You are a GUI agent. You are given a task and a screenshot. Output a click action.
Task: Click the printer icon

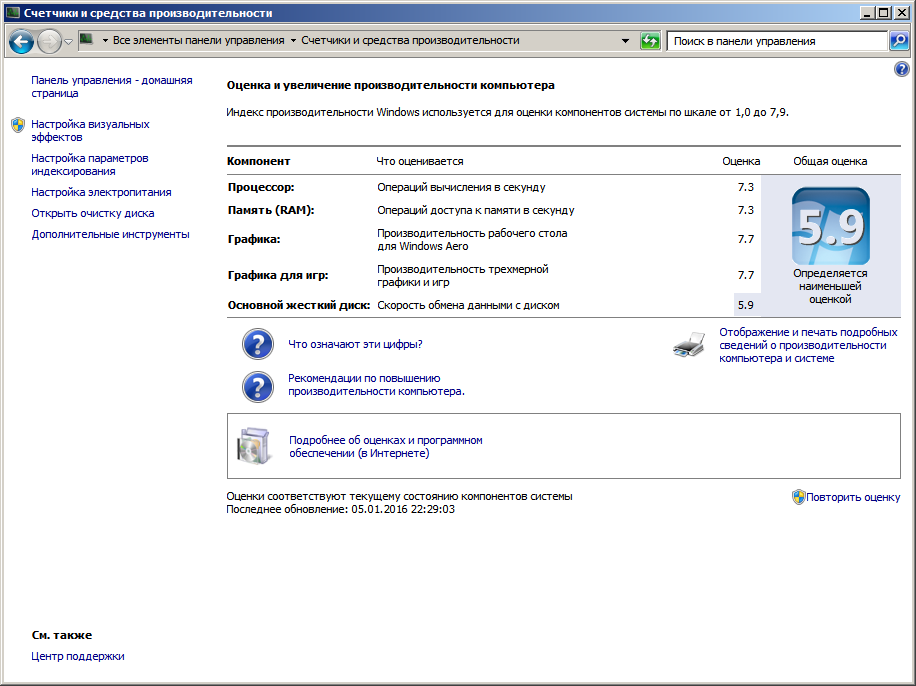(x=689, y=345)
